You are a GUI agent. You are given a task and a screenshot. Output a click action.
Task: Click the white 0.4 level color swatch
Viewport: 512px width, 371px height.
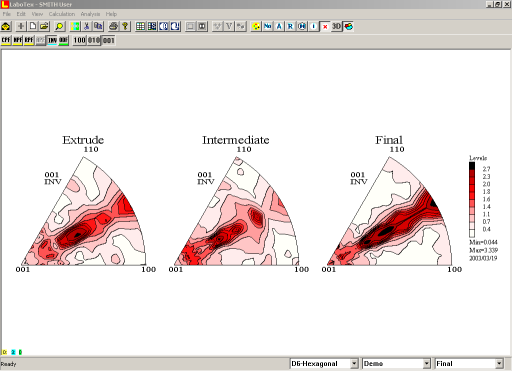(472, 233)
